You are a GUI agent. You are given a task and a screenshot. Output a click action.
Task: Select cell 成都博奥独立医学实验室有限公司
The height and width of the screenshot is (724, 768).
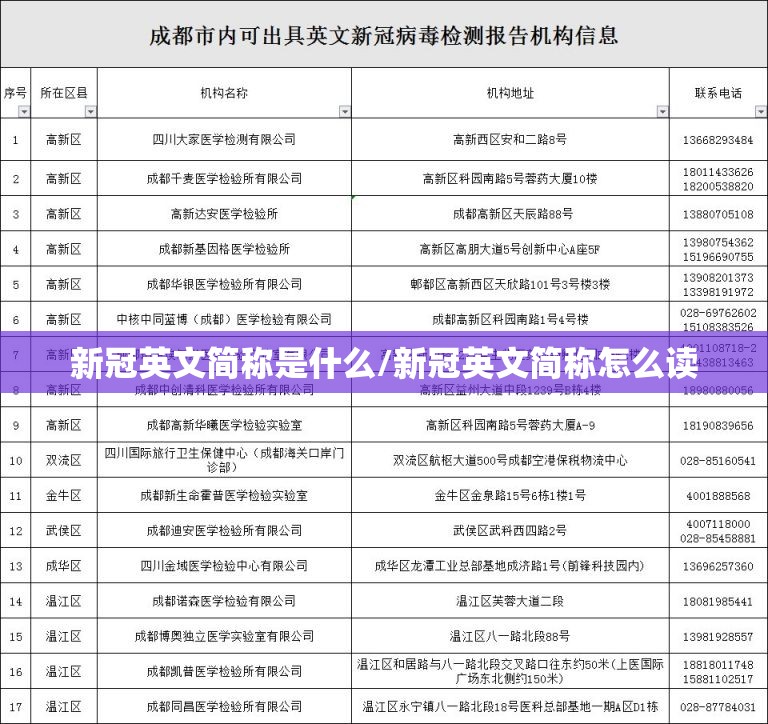pyautogui.click(x=224, y=636)
